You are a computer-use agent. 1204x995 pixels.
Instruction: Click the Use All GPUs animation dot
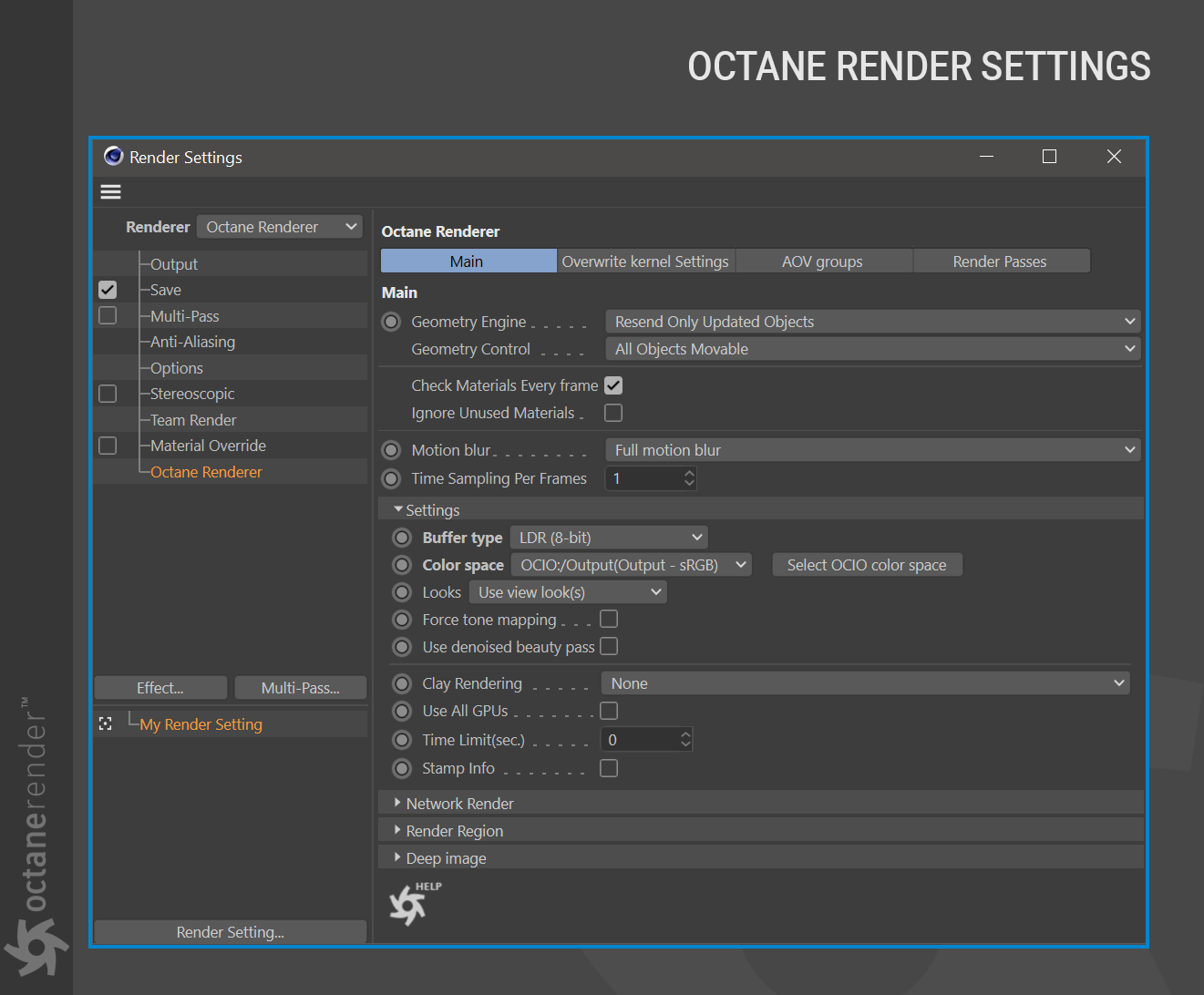pos(402,711)
